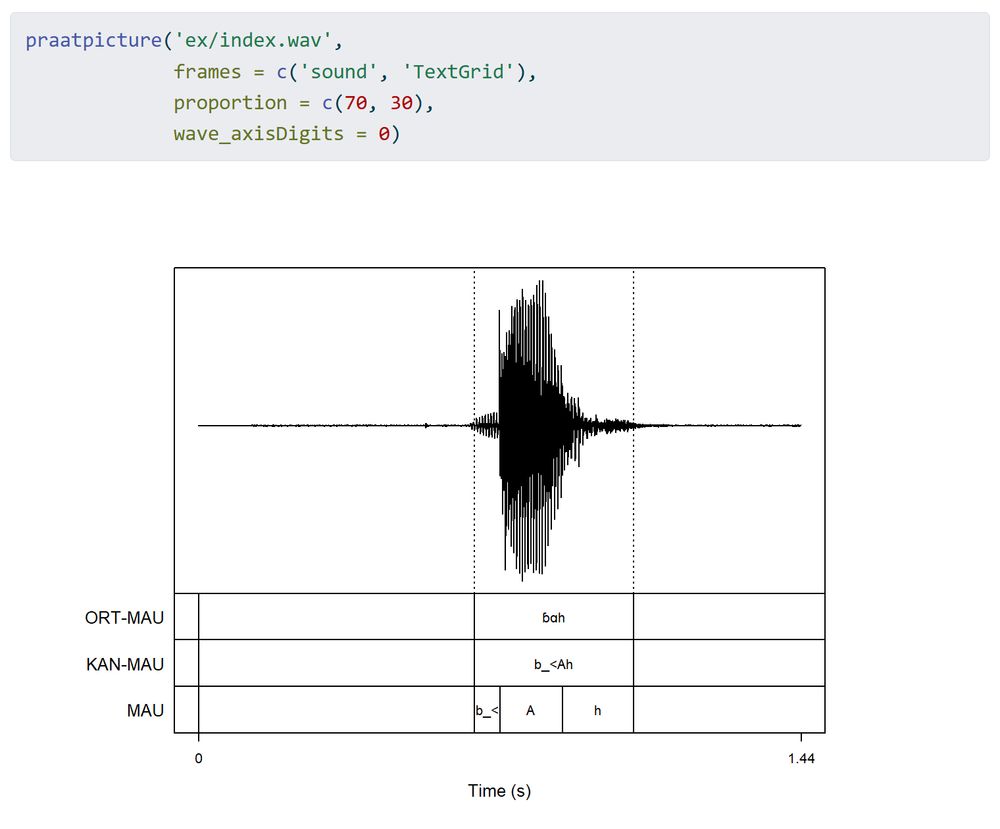The height and width of the screenshot is (829, 1000).
Task: Click the 'b_<Ah' interval in KAN-MAU tier
Action: click(554, 664)
